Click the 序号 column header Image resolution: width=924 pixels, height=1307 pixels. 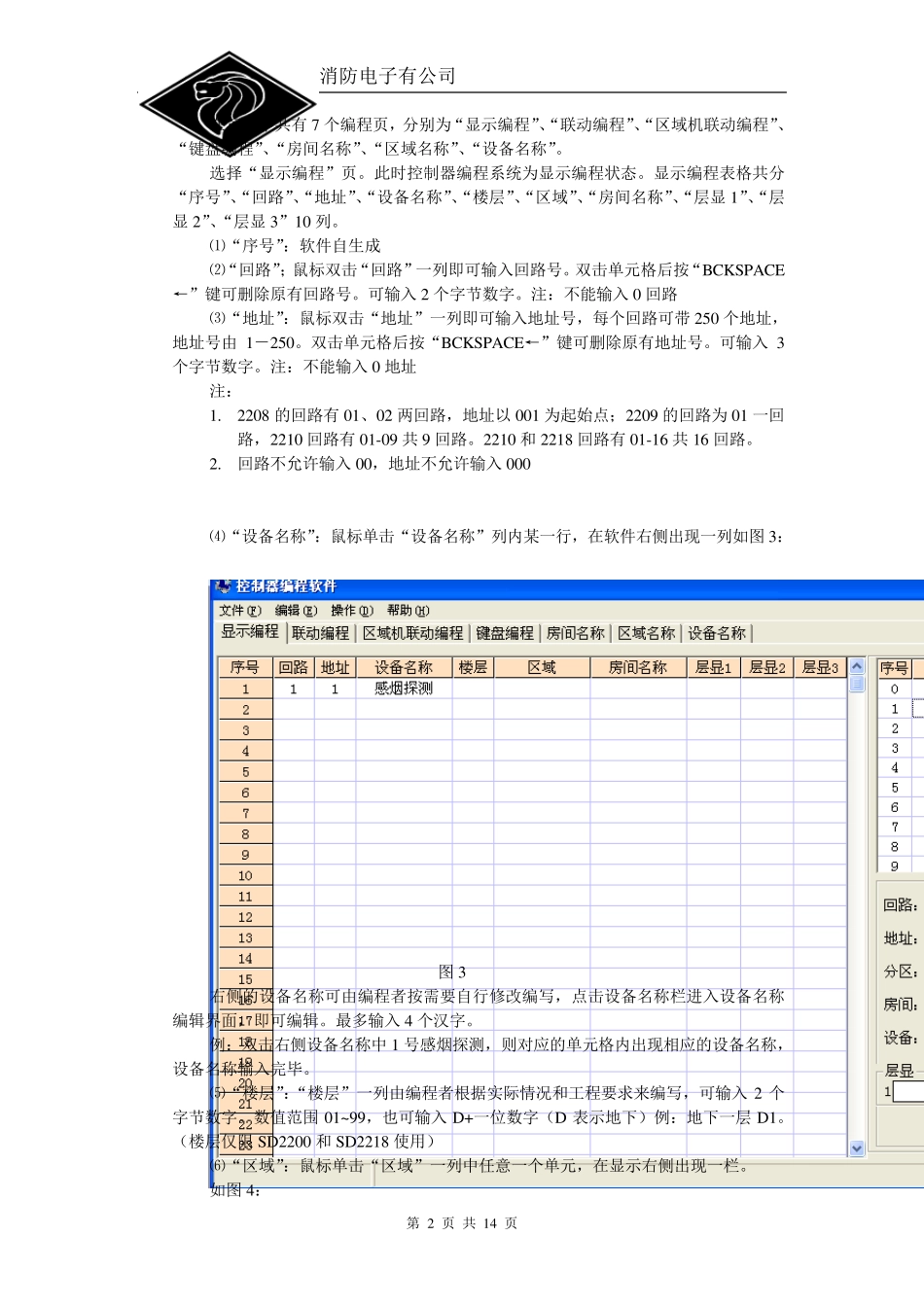[x=245, y=667]
